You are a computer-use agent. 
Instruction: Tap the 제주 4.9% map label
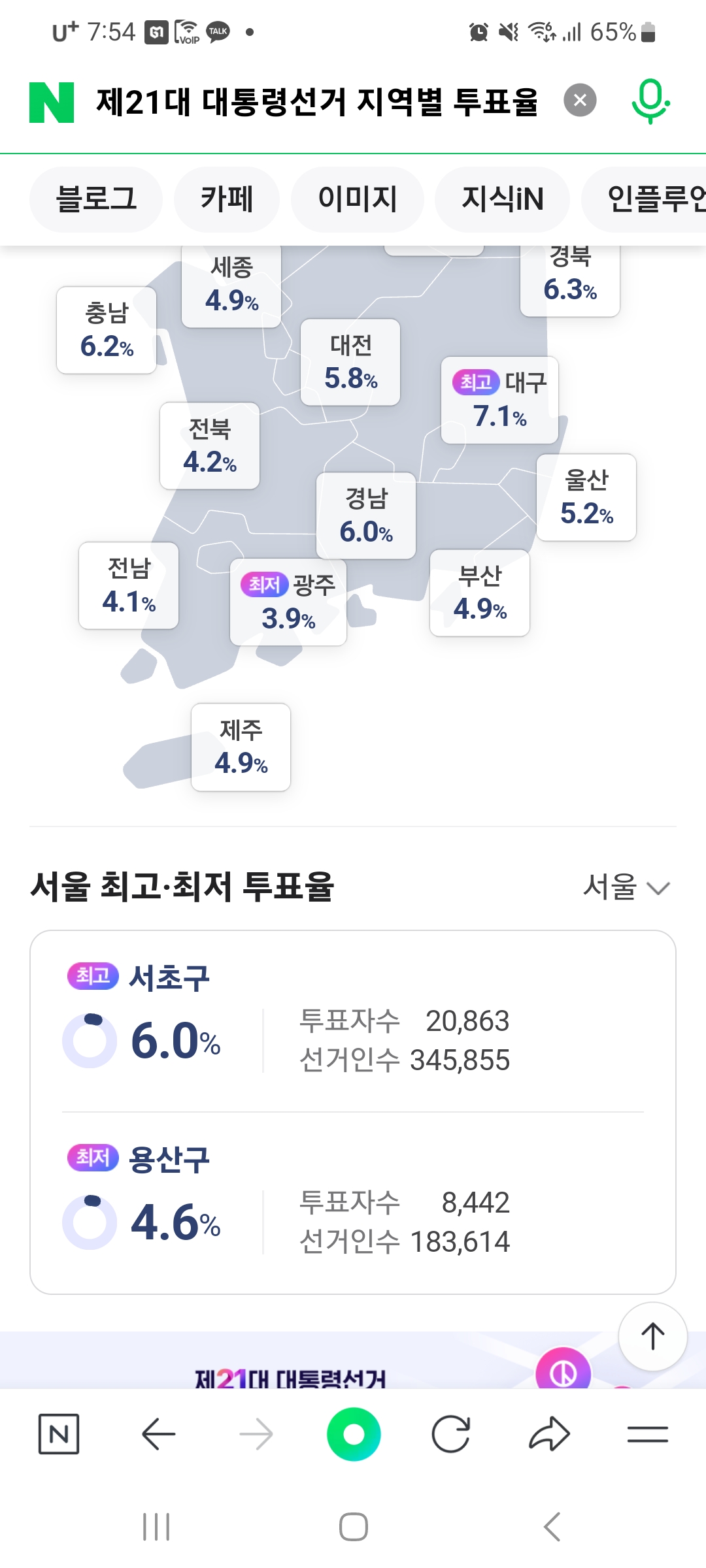click(241, 747)
